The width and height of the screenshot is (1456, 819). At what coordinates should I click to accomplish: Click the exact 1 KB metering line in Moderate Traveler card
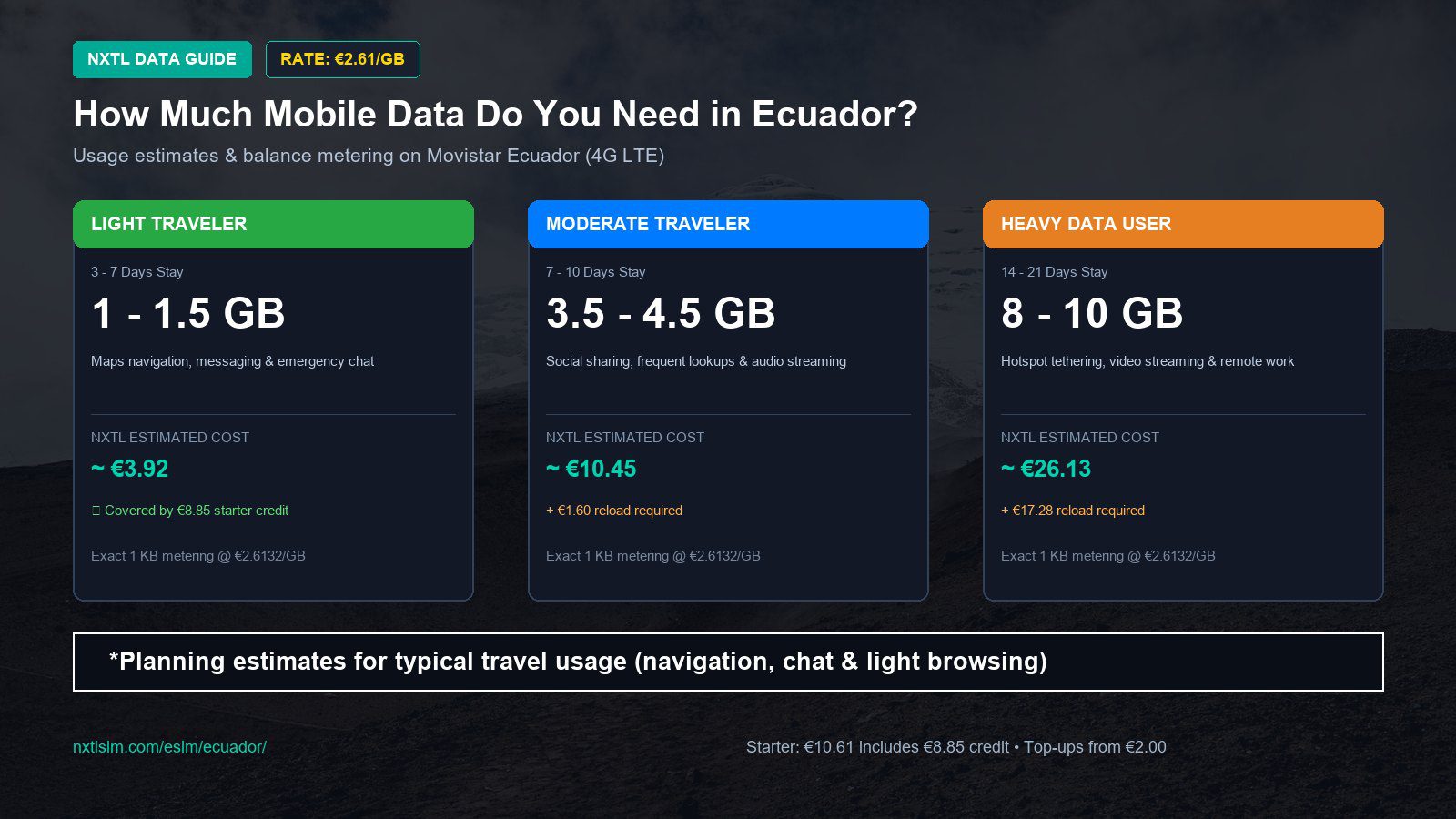coord(653,556)
